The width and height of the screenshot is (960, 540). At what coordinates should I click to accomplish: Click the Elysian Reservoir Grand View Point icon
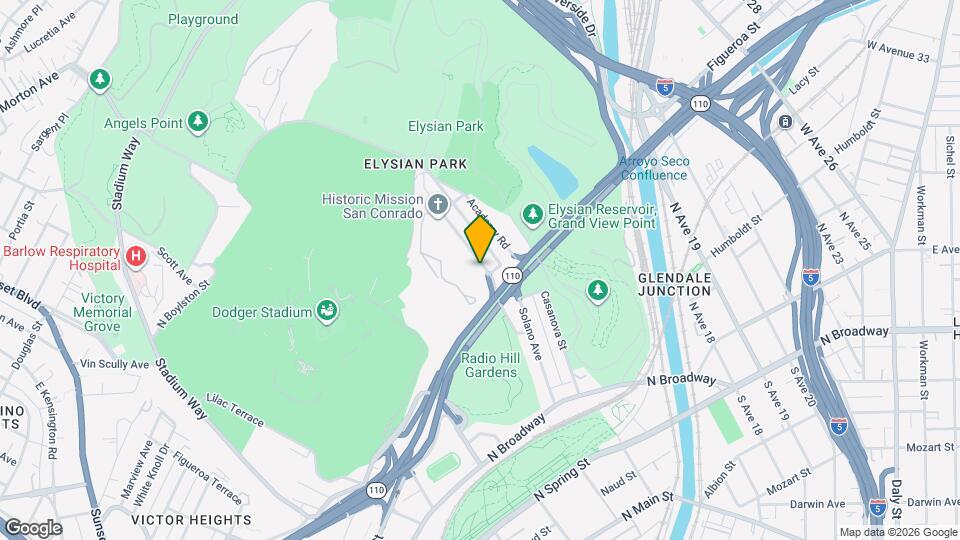click(533, 214)
